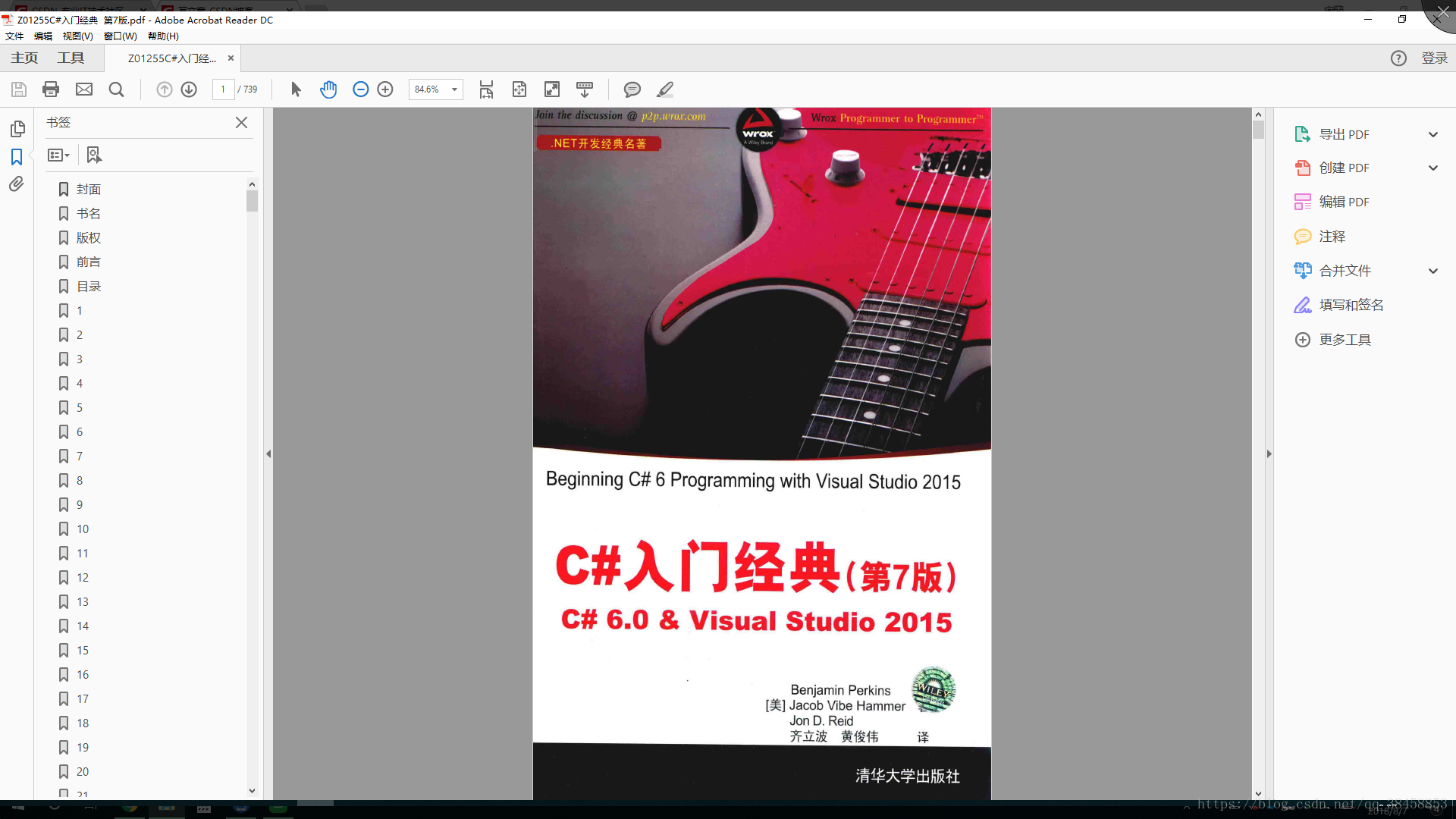Click the document scrollbar down arrow
1456x819 pixels.
tap(1258, 794)
